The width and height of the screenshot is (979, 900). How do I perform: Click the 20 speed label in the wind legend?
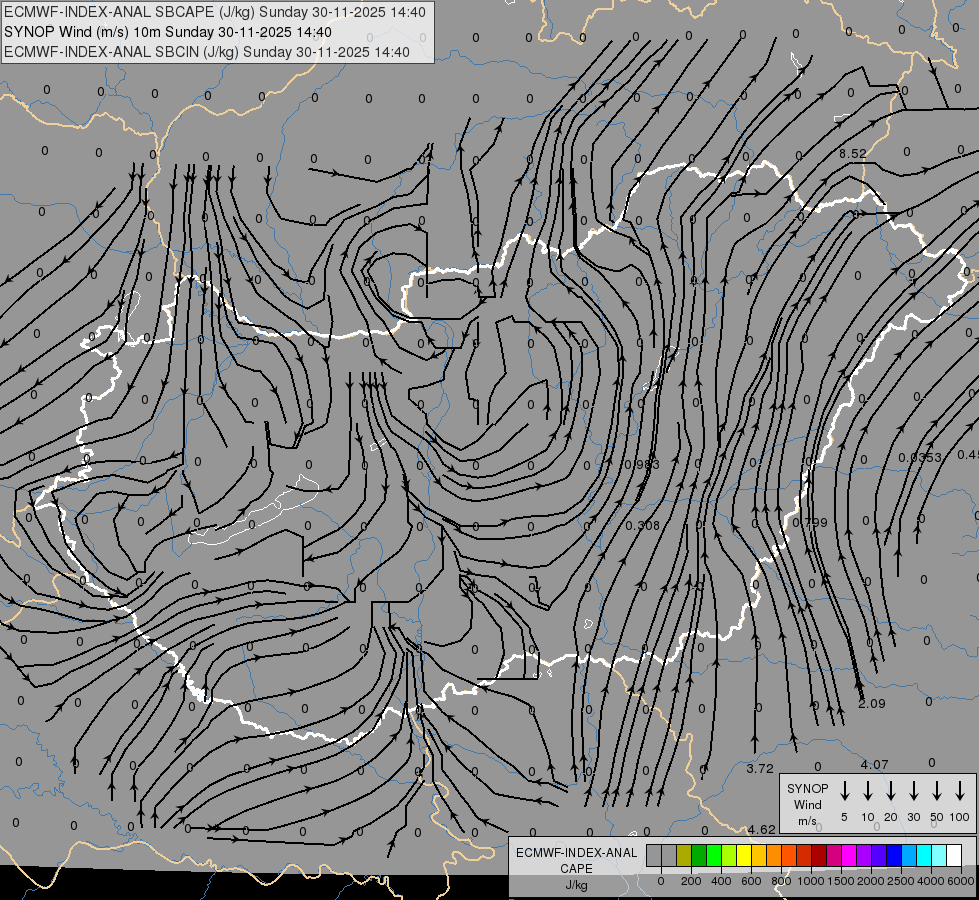(891, 818)
